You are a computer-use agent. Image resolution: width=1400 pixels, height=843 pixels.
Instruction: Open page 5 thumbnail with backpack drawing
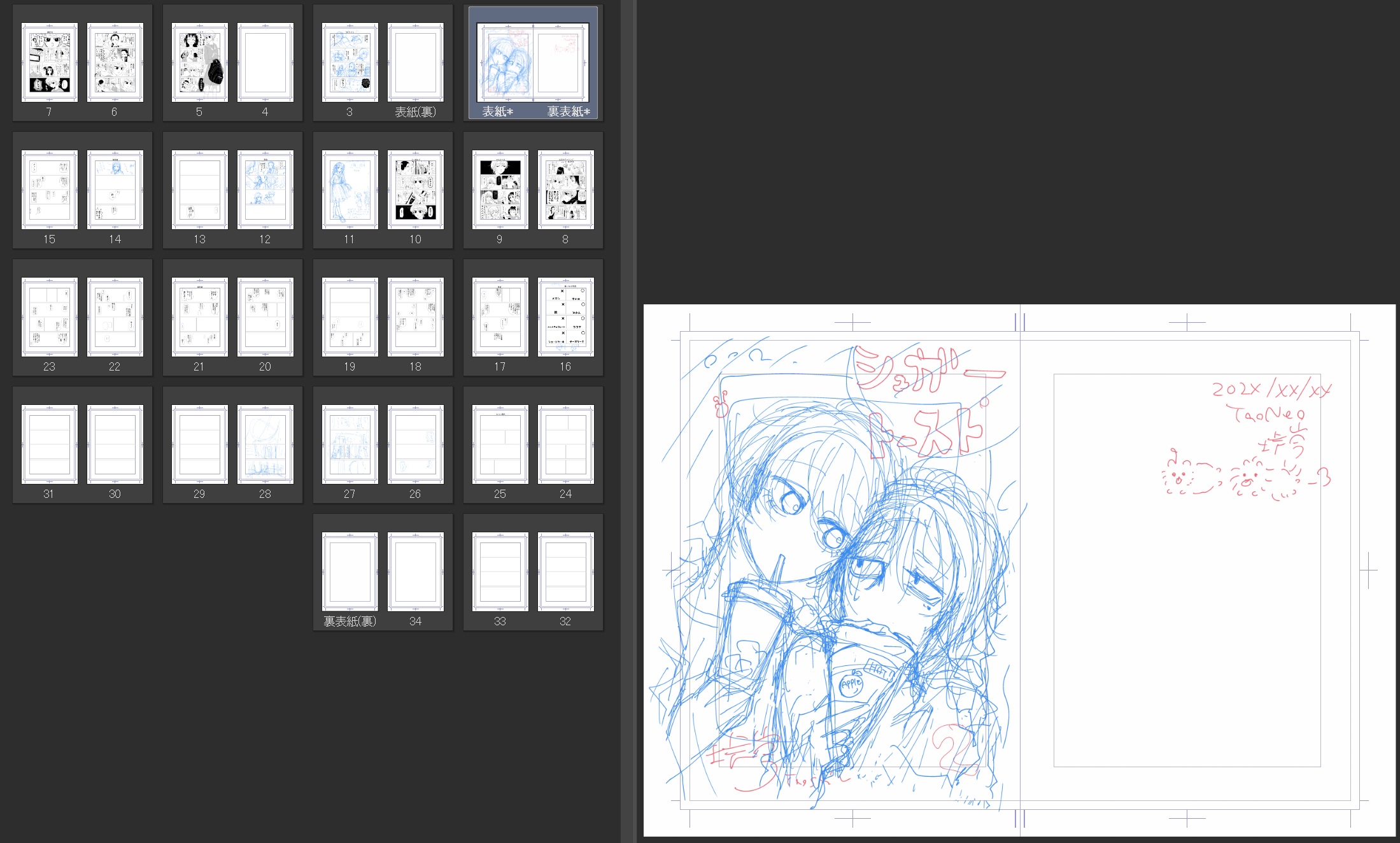click(x=199, y=62)
